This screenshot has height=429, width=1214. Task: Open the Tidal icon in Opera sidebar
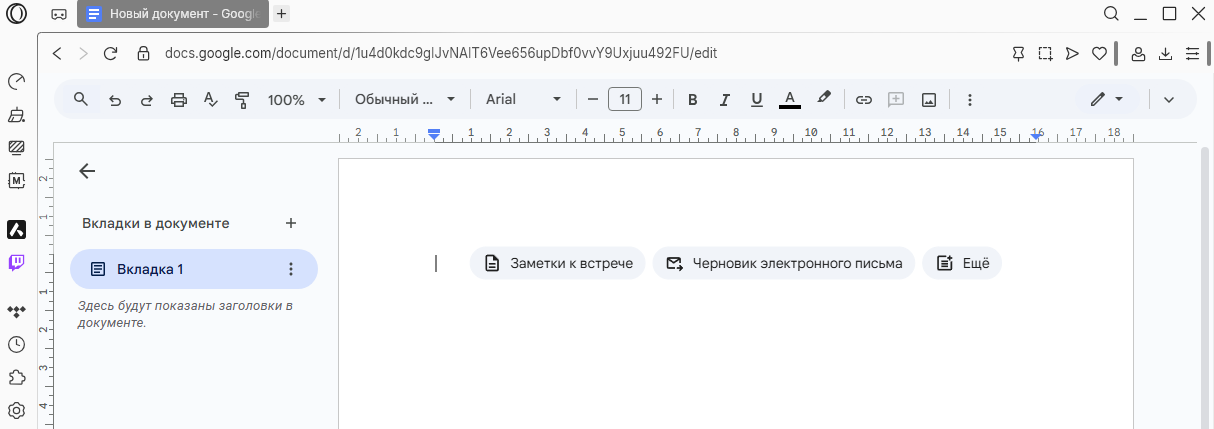tap(16, 312)
